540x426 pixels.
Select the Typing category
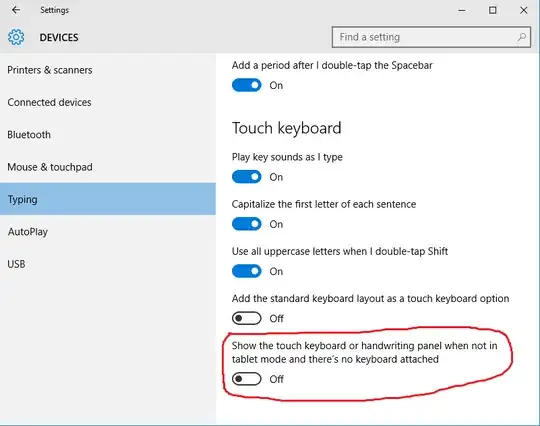[108, 199]
